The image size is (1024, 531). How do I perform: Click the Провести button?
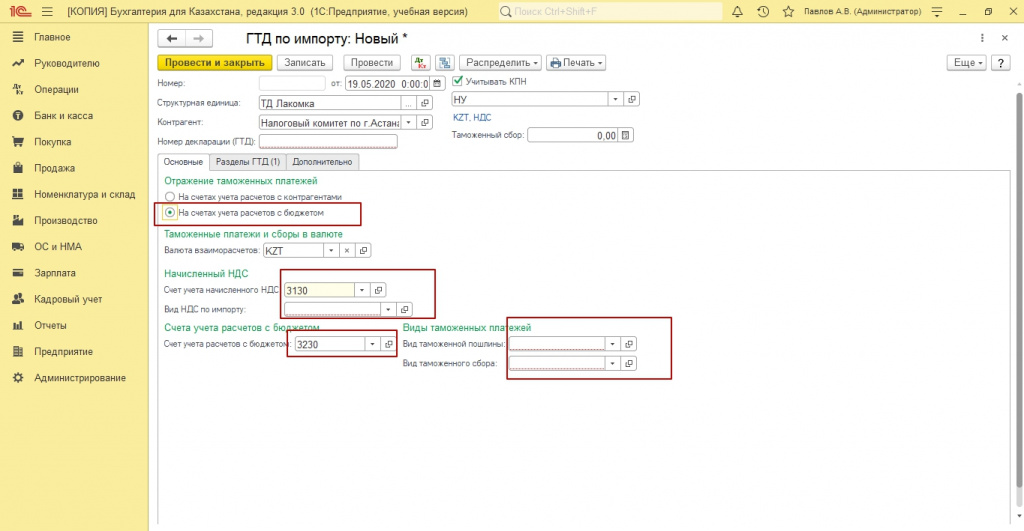click(372, 63)
